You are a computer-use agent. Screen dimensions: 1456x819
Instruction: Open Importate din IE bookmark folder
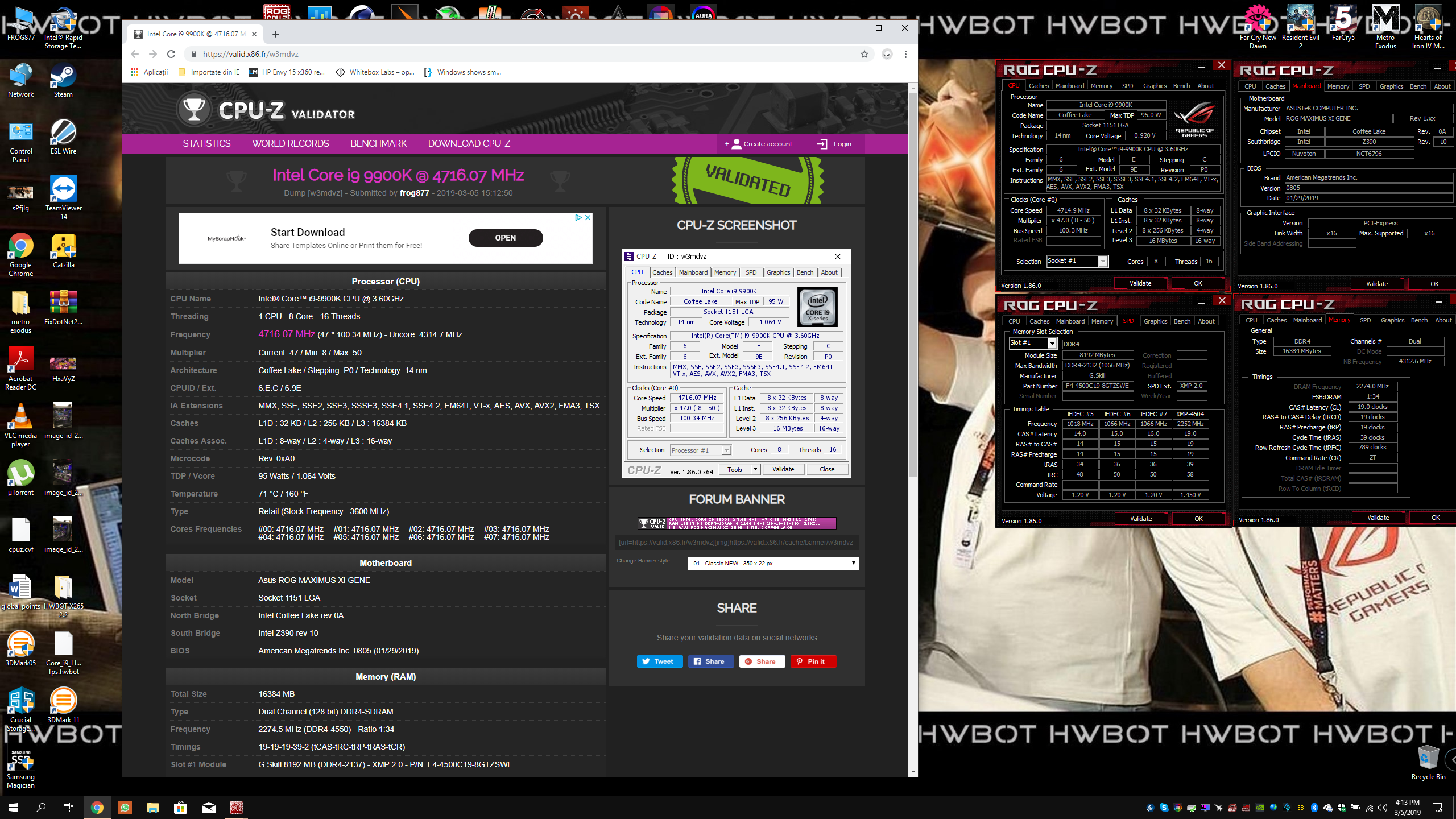click(209, 72)
